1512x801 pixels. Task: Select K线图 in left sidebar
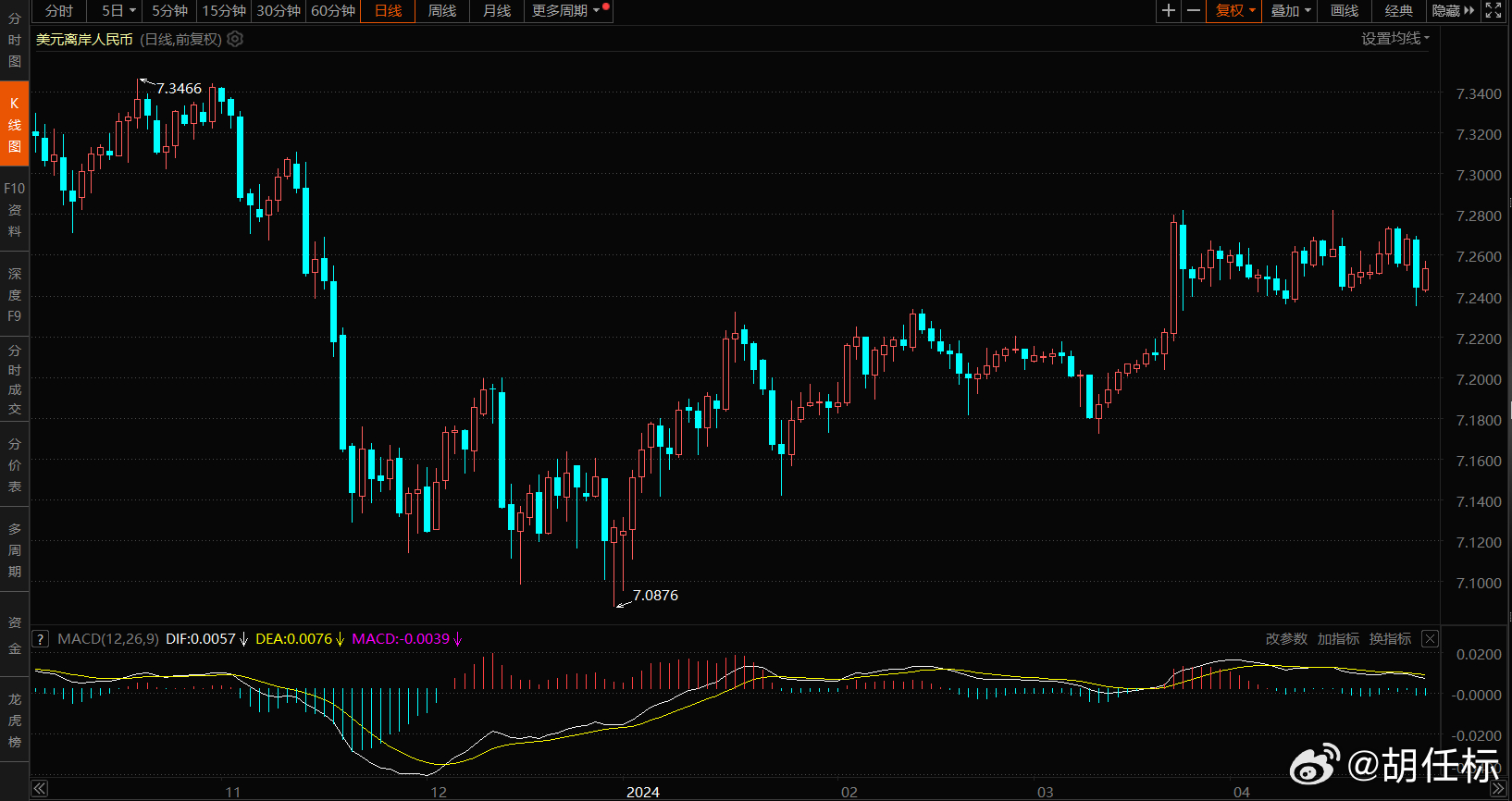[15, 124]
